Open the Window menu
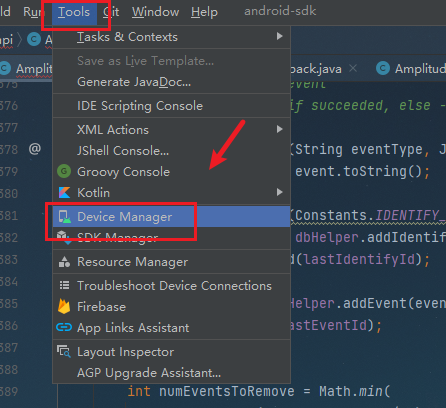 coord(155,12)
